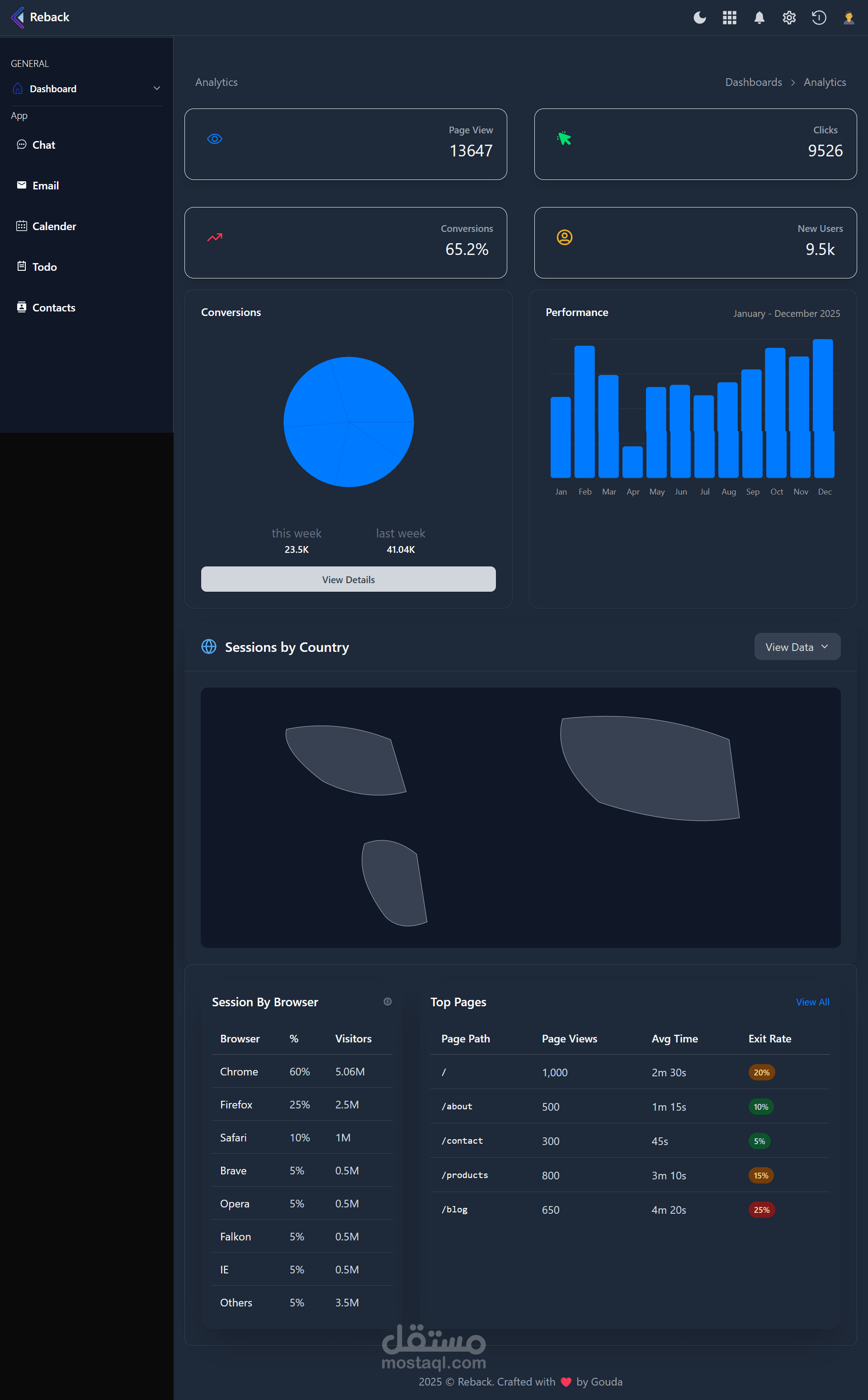Open the notifications bell

[759, 17]
